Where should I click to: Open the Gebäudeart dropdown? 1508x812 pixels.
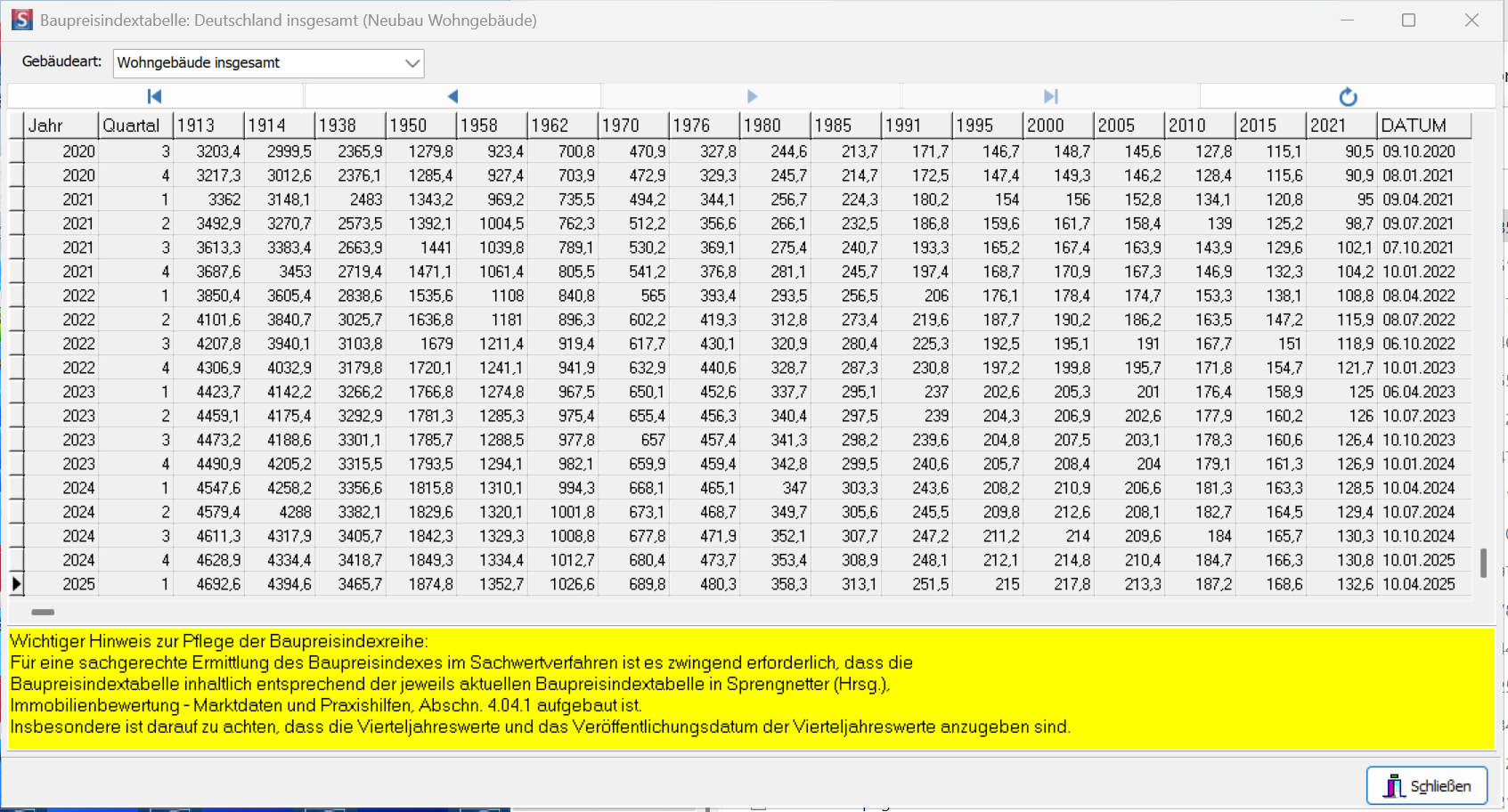coord(412,63)
